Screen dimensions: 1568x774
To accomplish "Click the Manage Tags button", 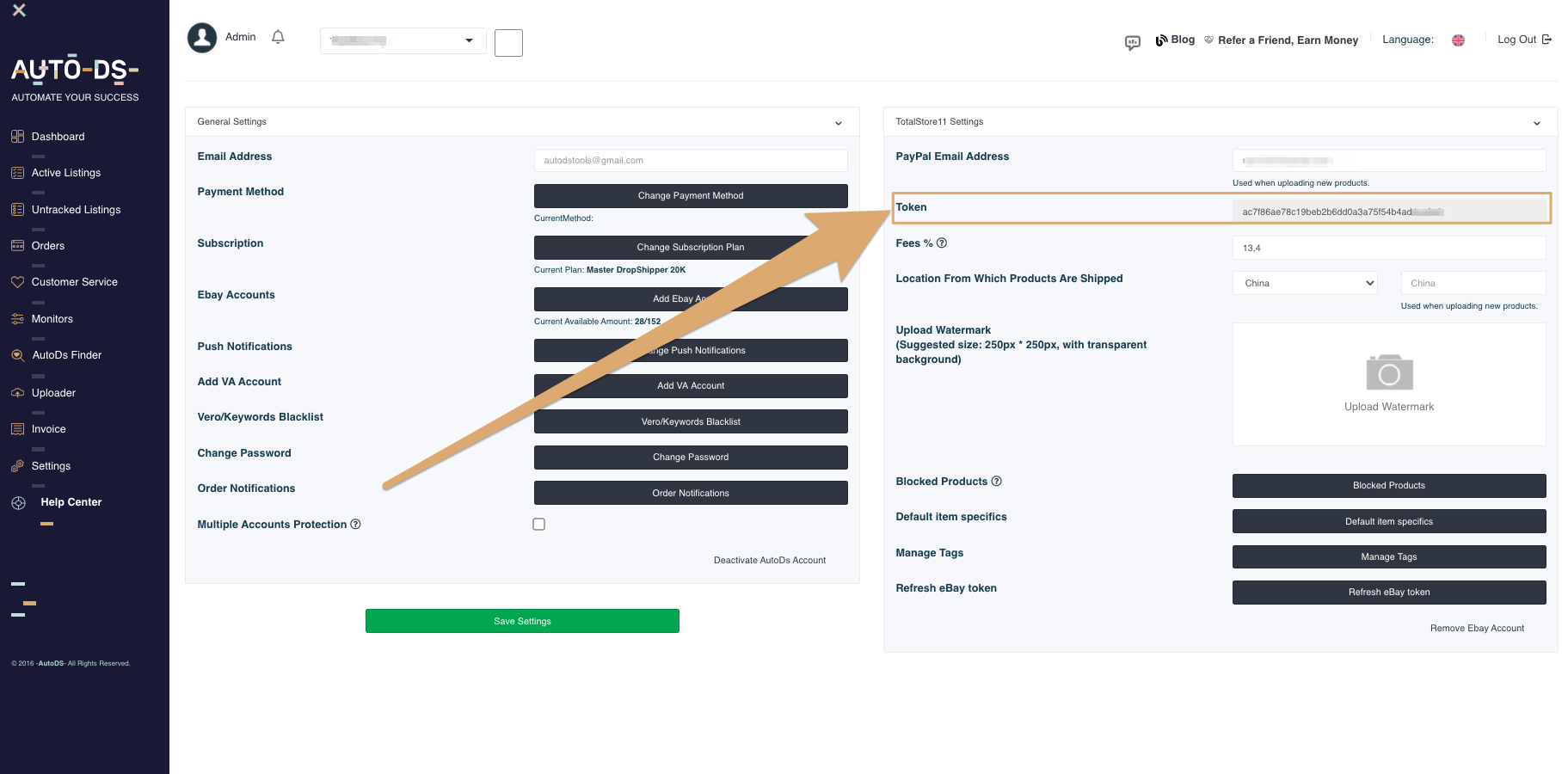I will tap(1389, 556).
